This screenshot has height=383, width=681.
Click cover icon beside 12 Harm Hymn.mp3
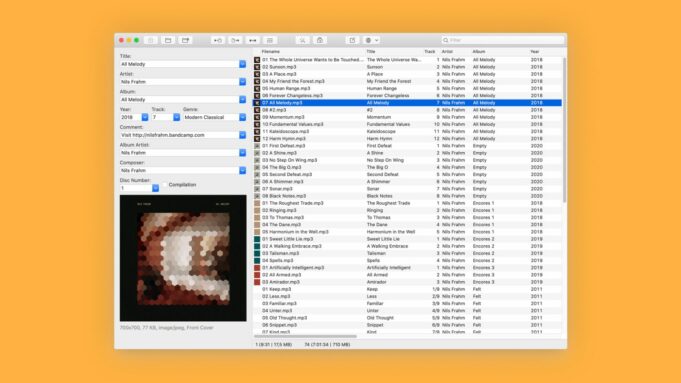point(257,139)
